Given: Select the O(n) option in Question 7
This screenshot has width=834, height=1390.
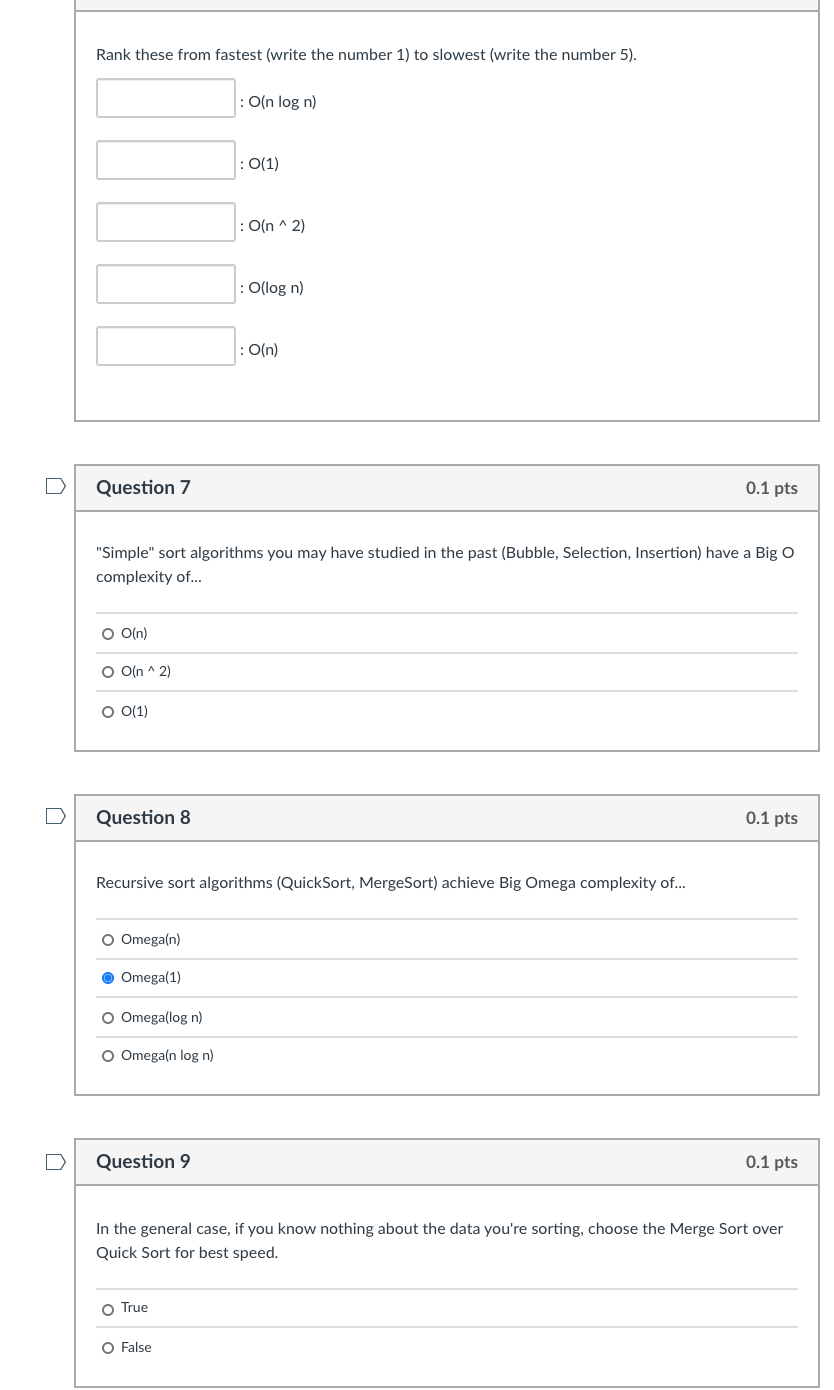Looking at the screenshot, I should pos(108,633).
